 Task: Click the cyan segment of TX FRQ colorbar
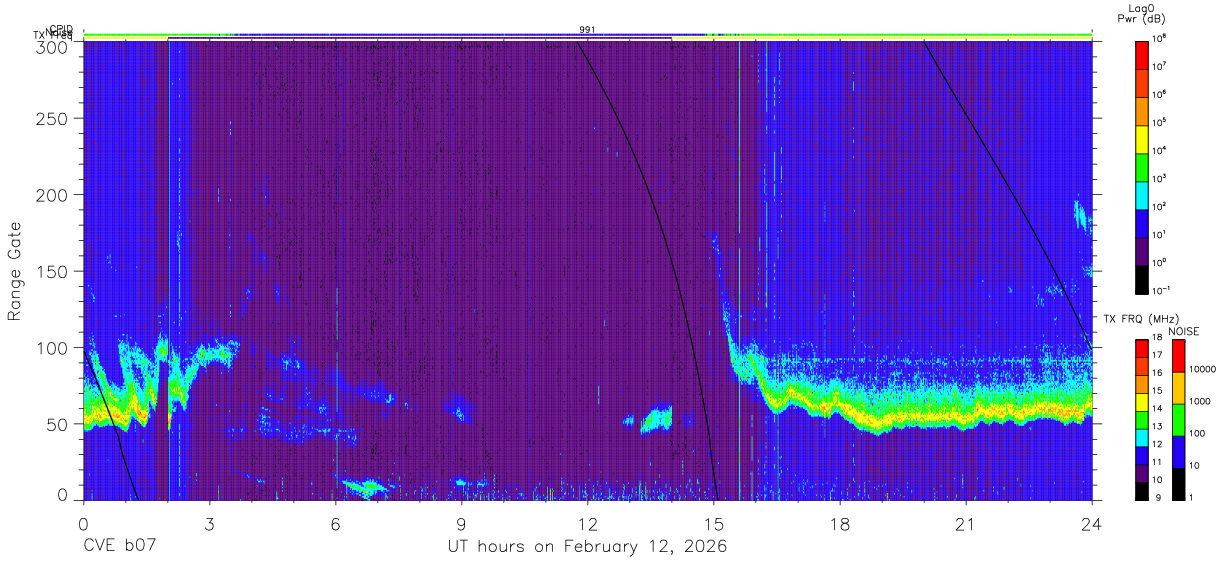[x=1142, y=437]
